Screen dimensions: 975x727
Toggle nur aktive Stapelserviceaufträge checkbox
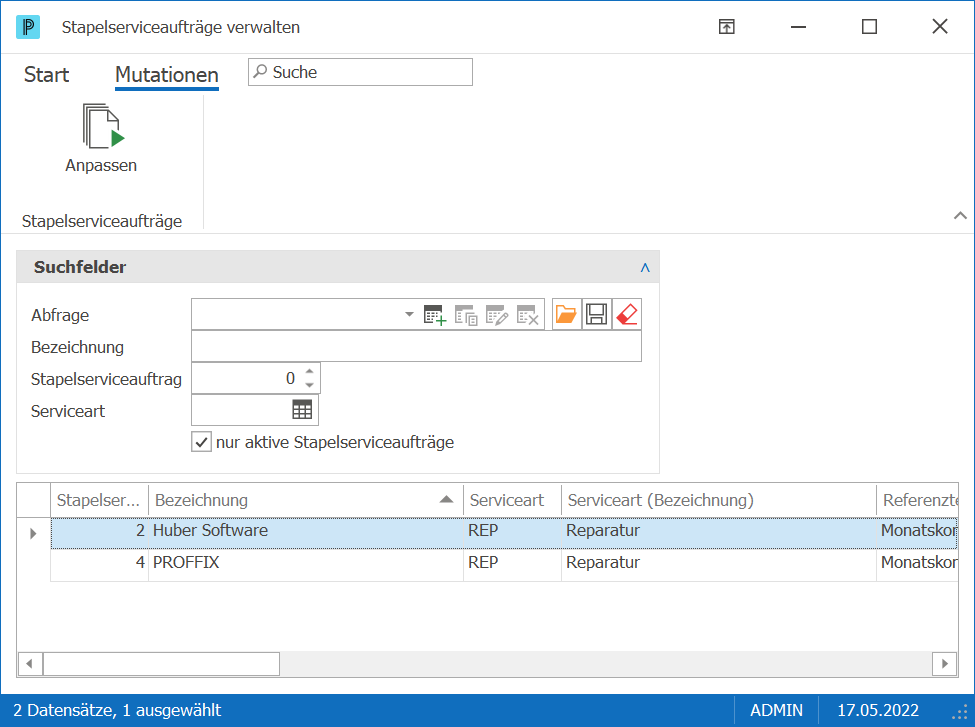coord(201,442)
